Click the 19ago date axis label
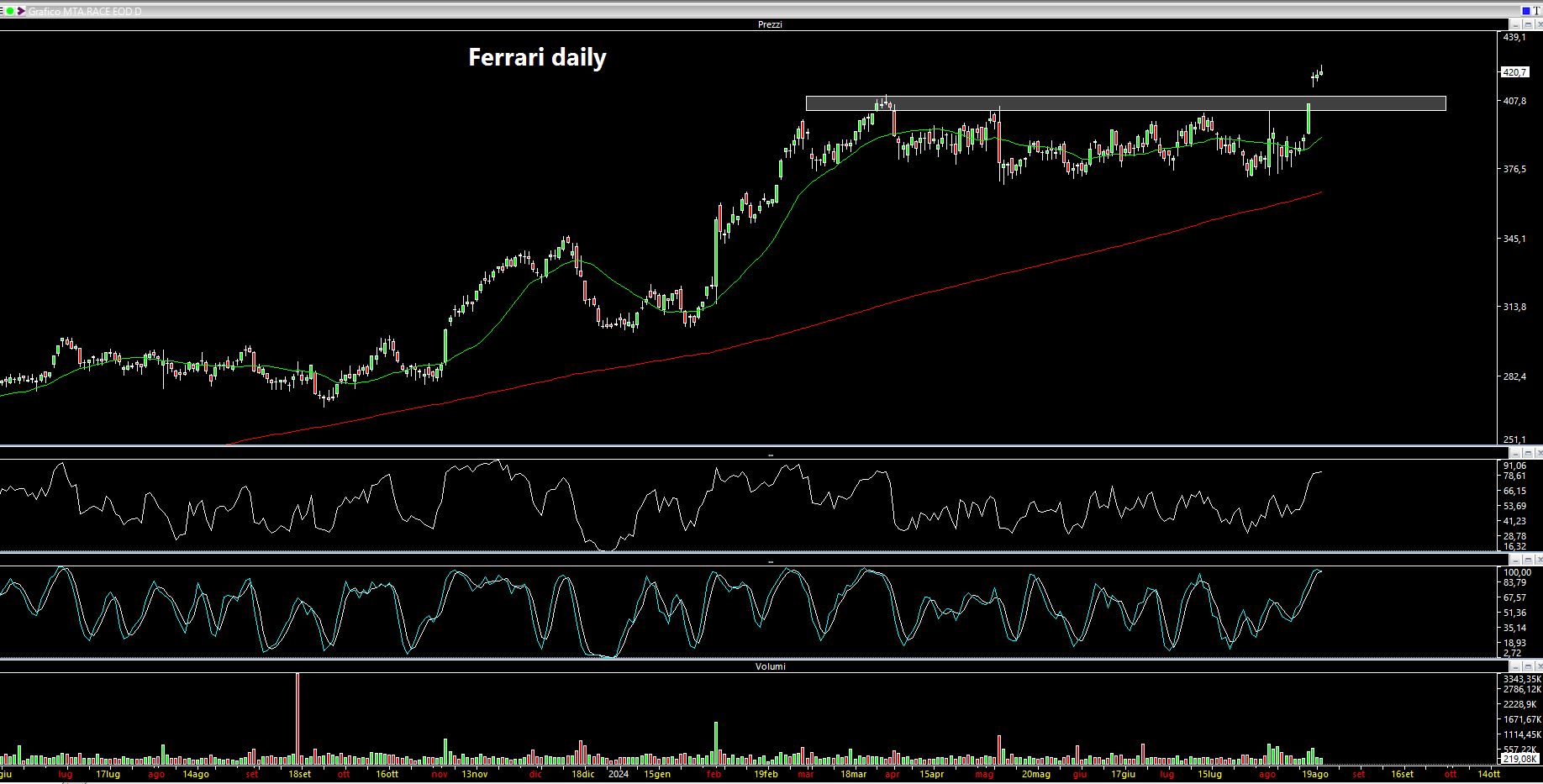This screenshot has width=1543, height=784. click(1314, 774)
